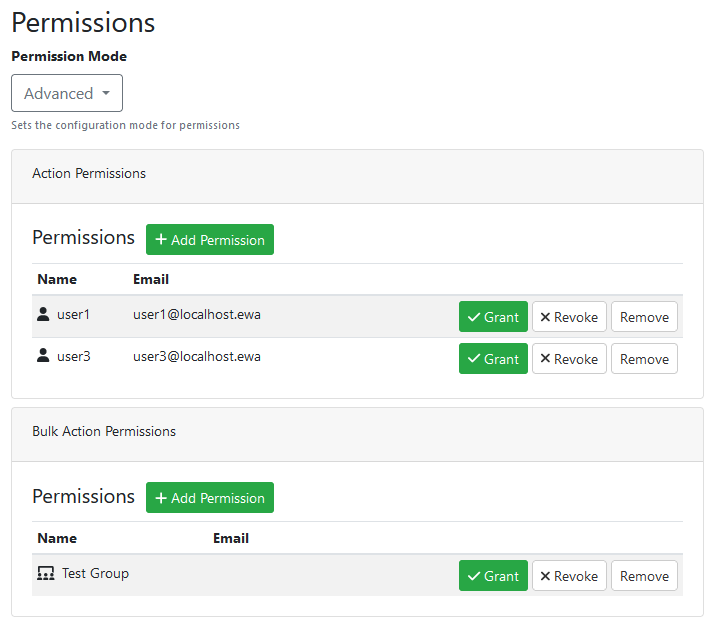Click the user3 person icon

click(x=43, y=356)
